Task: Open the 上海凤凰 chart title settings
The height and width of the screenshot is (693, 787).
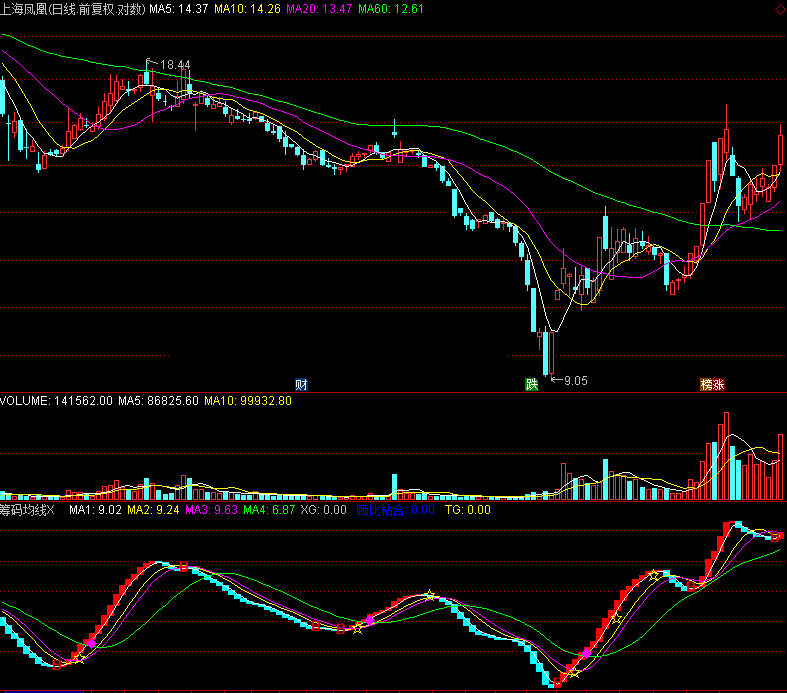Action: pos(72,9)
